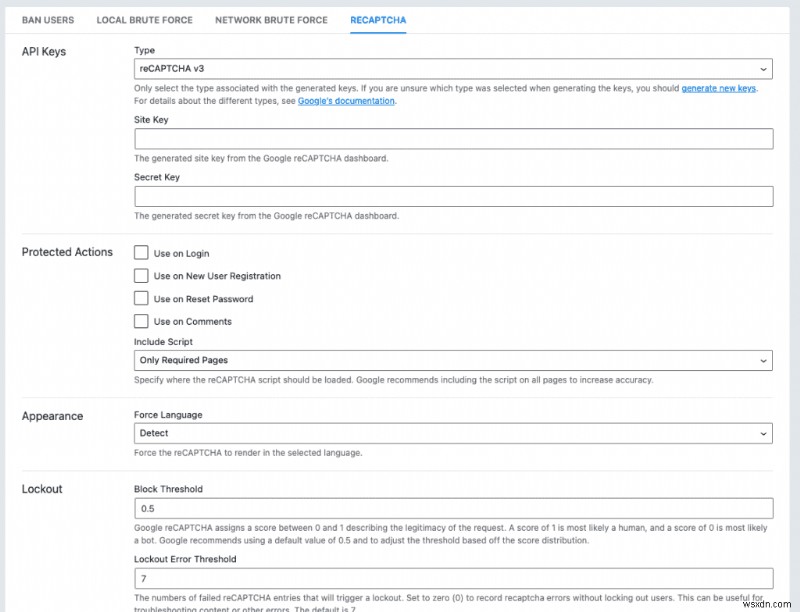The height and width of the screenshot is (612, 800).
Task: Focus the Secret Key text field
Action: 453,197
